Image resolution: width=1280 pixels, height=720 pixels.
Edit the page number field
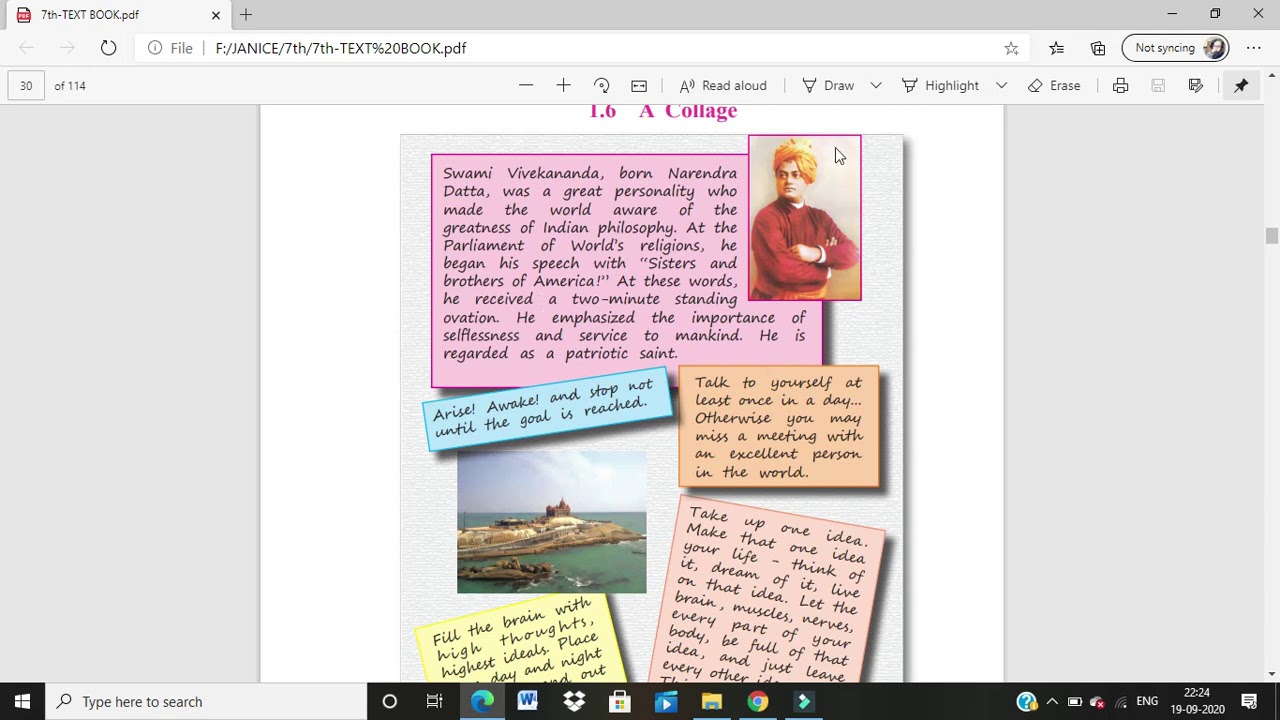point(26,86)
